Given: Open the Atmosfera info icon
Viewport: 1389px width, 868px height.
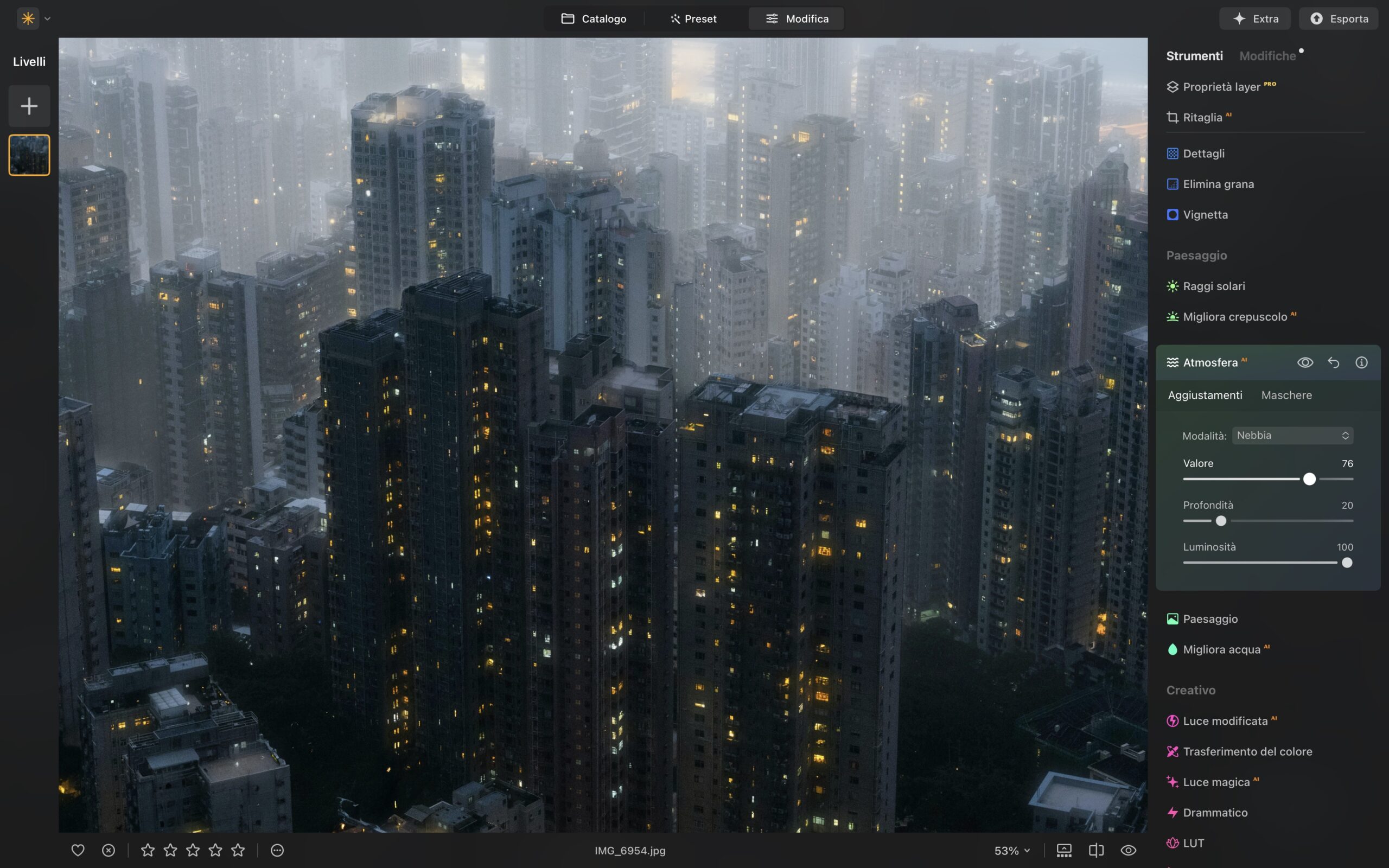Looking at the screenshot, I should [1361, 362].
